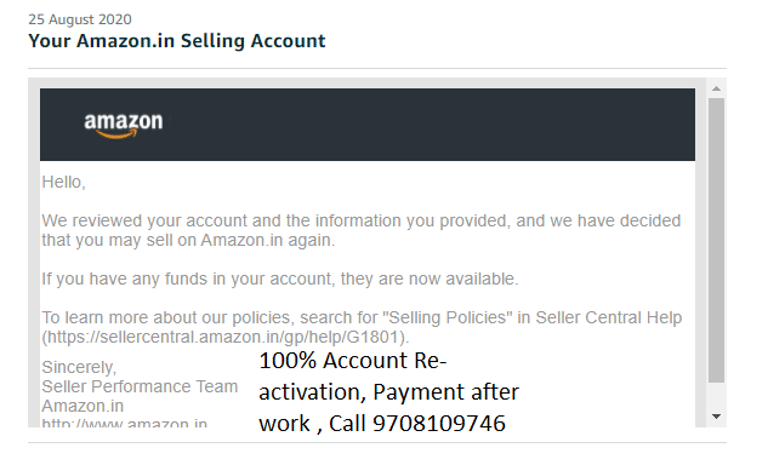Screen dimensions: 768x465
Task: Click the vertical scrollbar thumb
Action: coord(716,240)
